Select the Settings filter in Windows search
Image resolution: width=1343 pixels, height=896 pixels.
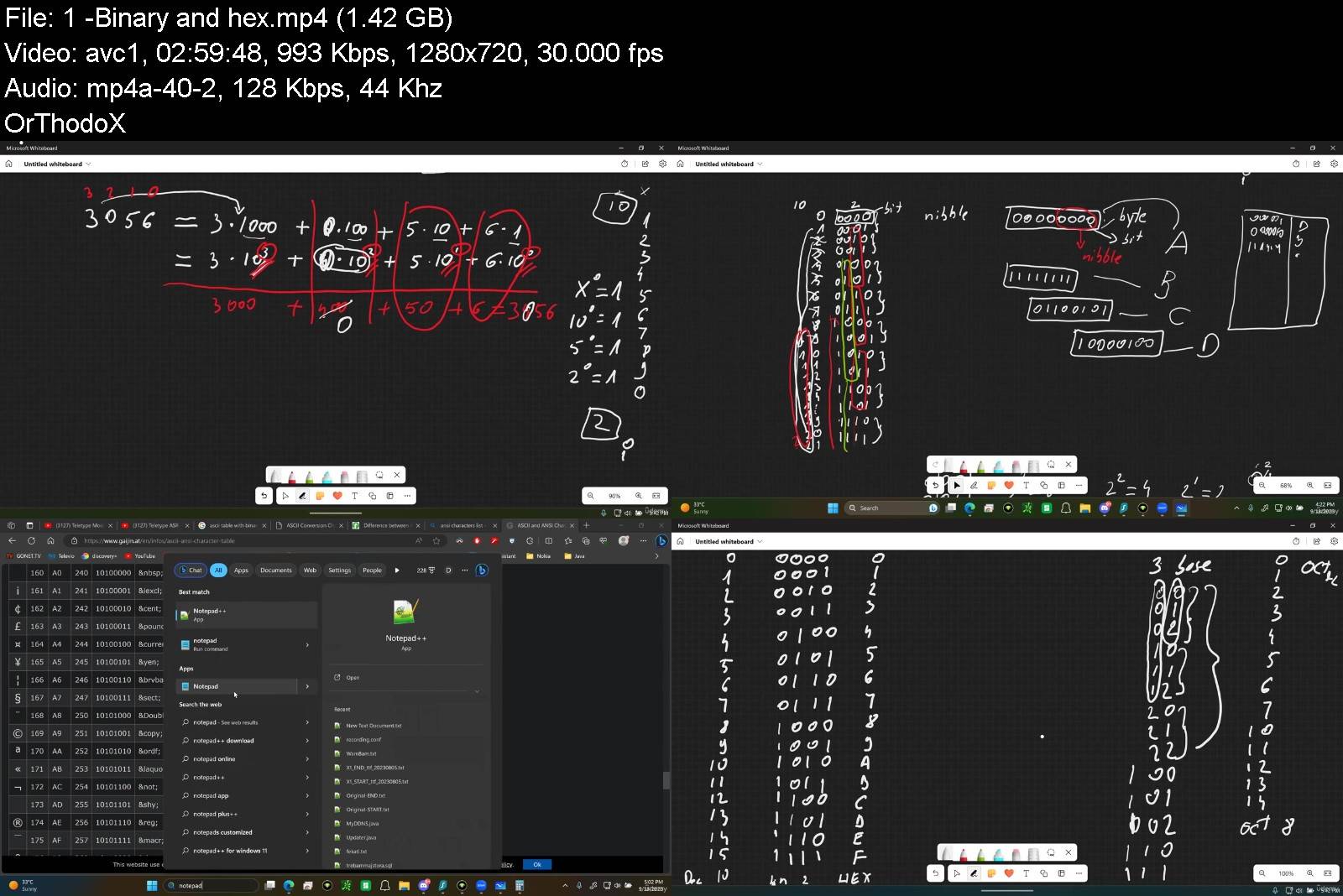[340, 570]
